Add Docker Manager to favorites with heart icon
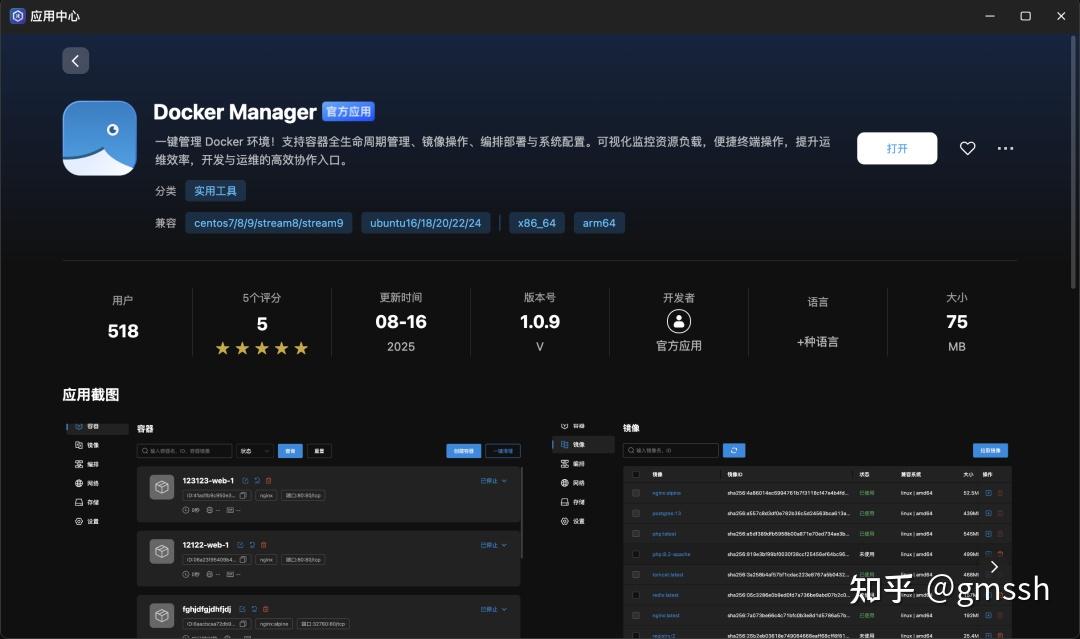Image resolution: width=1080 pixels, height=639 pixels. point(968,148)
